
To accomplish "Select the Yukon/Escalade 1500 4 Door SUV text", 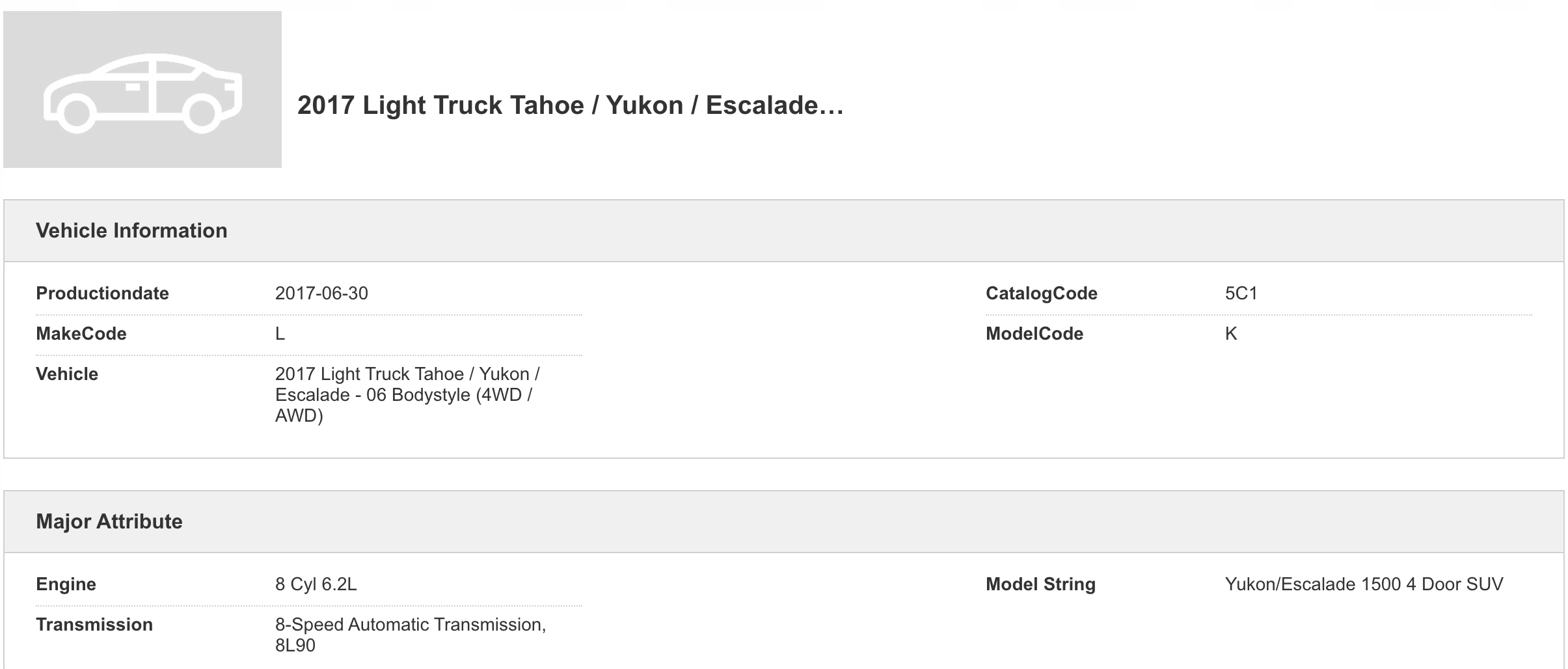I will (1364, 584).
